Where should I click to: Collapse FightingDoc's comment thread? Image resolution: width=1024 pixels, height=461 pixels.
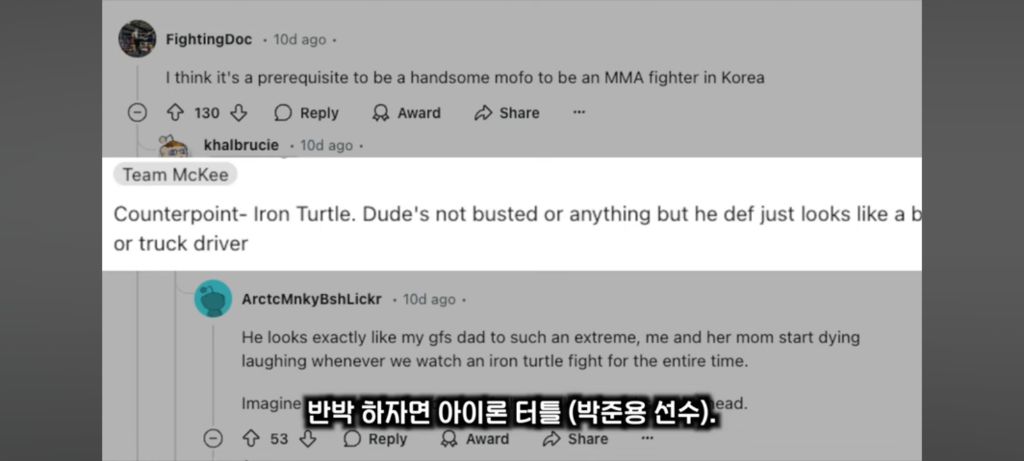click(x=138, y=113)
